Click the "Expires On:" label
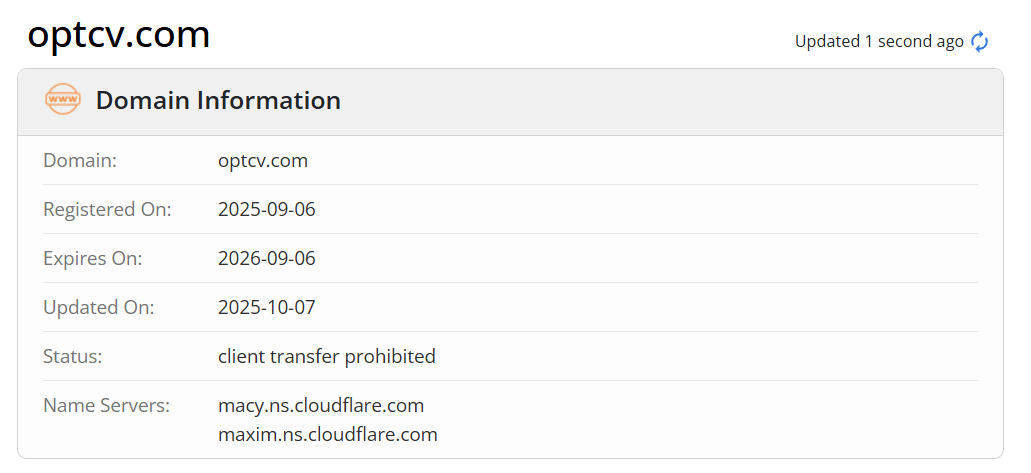The height and width of the screenshot is (473, 1031). pos(93,258)
